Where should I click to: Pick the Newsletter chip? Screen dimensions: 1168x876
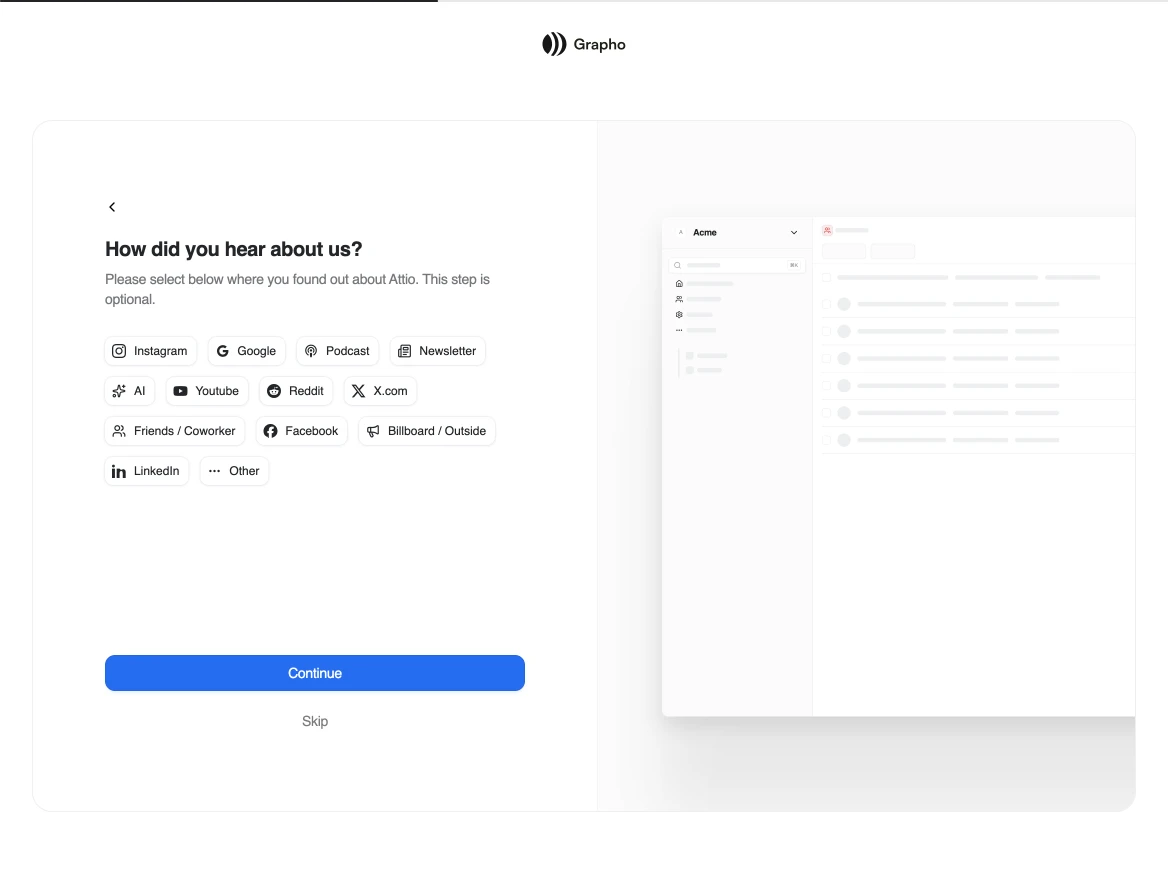(x=437, y=351)
